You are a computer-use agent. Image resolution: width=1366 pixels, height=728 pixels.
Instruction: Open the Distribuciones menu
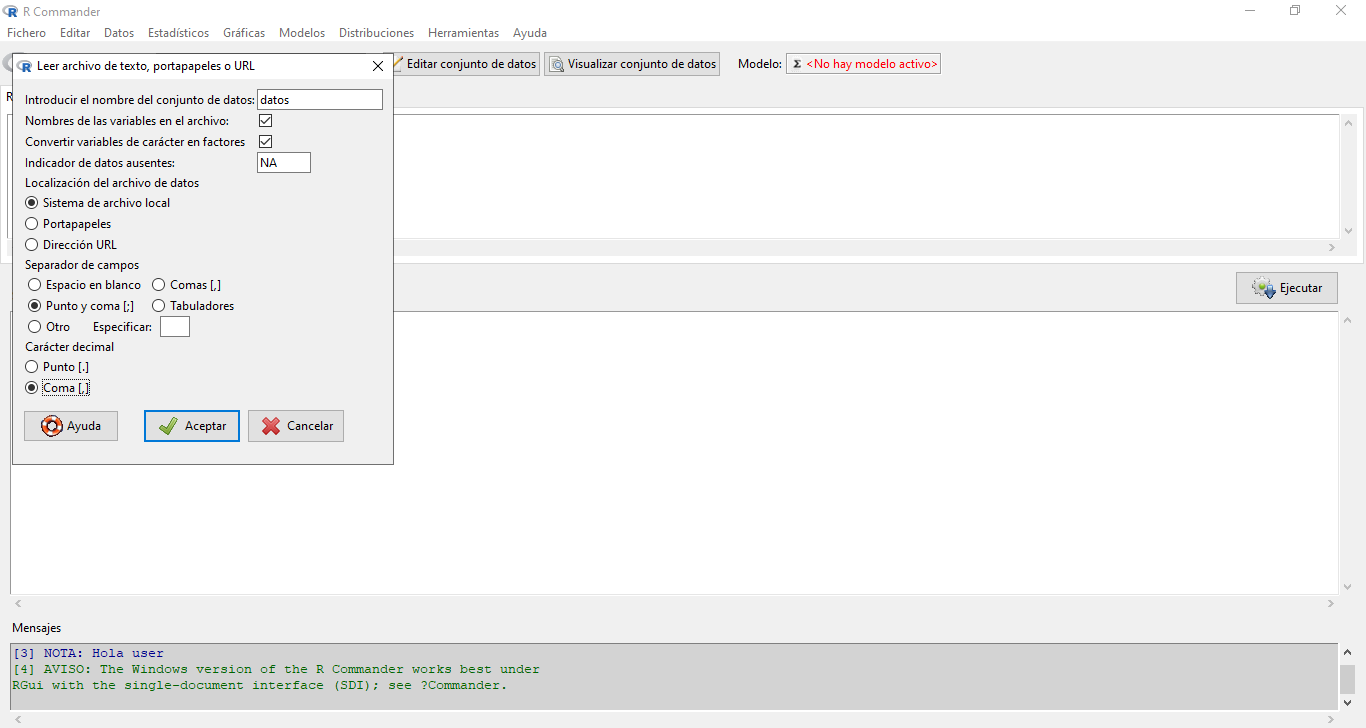click(x=376, y=33)
